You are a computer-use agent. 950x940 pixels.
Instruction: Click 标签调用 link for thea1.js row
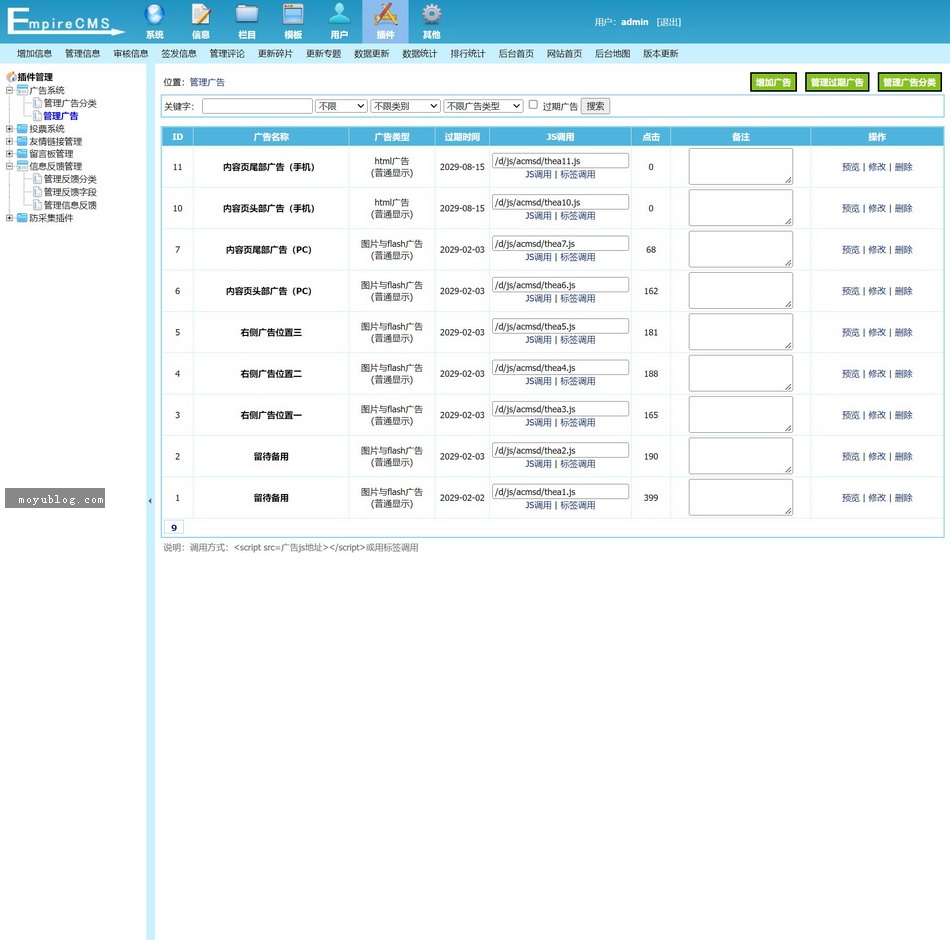[577, 505]
